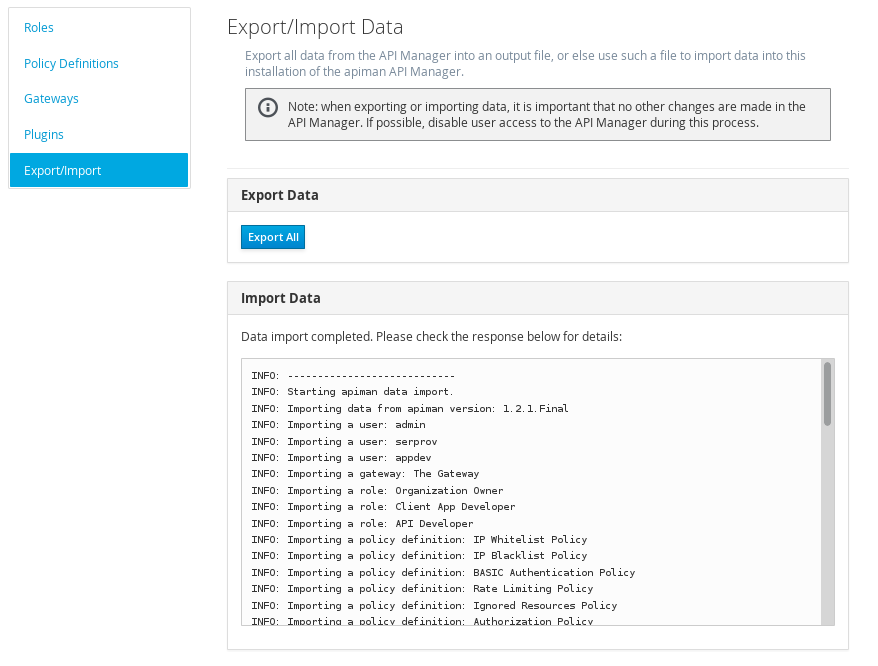The image size is (878, 666).
Task: Open the Roles section
Action: (39, 27)
